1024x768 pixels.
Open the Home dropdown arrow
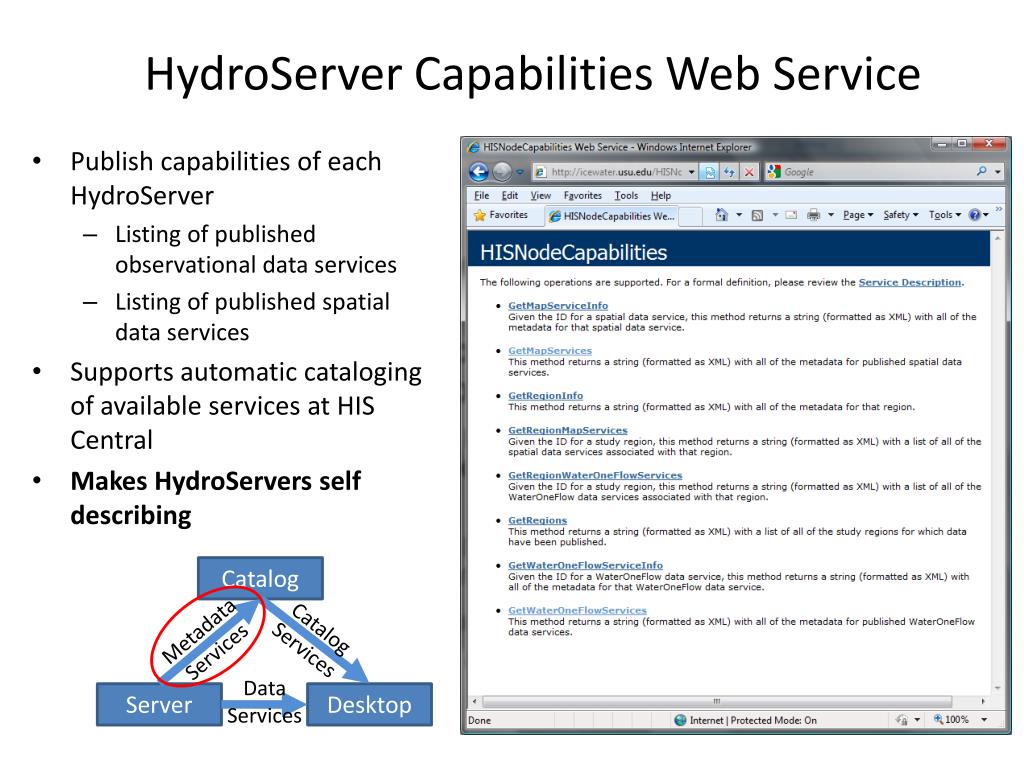point(739,215)
